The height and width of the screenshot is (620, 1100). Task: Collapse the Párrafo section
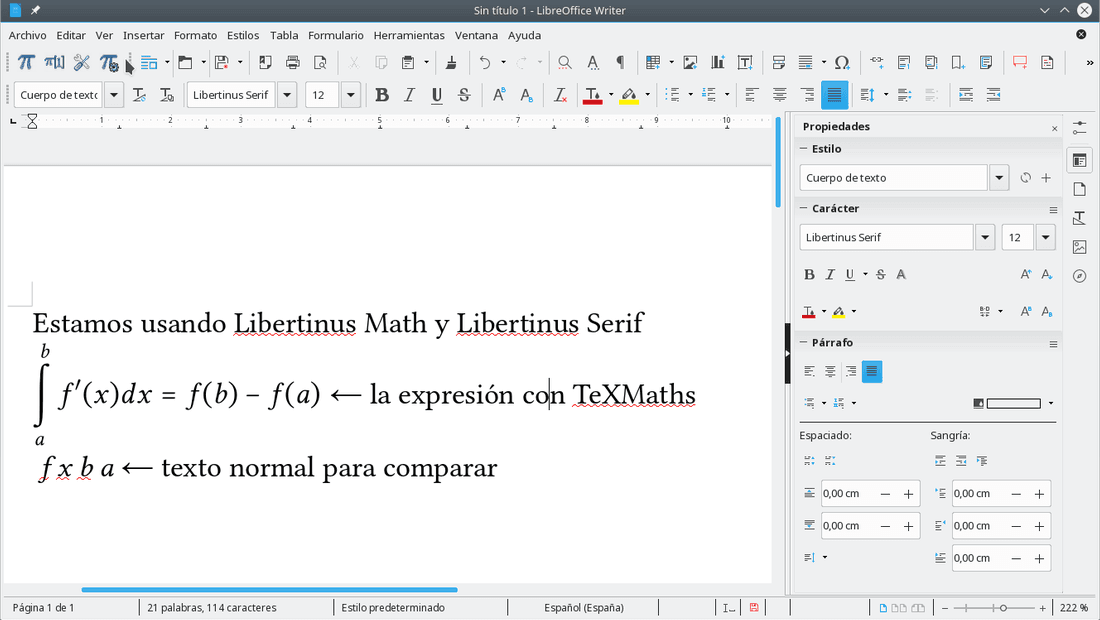click(x=804, y=342)
